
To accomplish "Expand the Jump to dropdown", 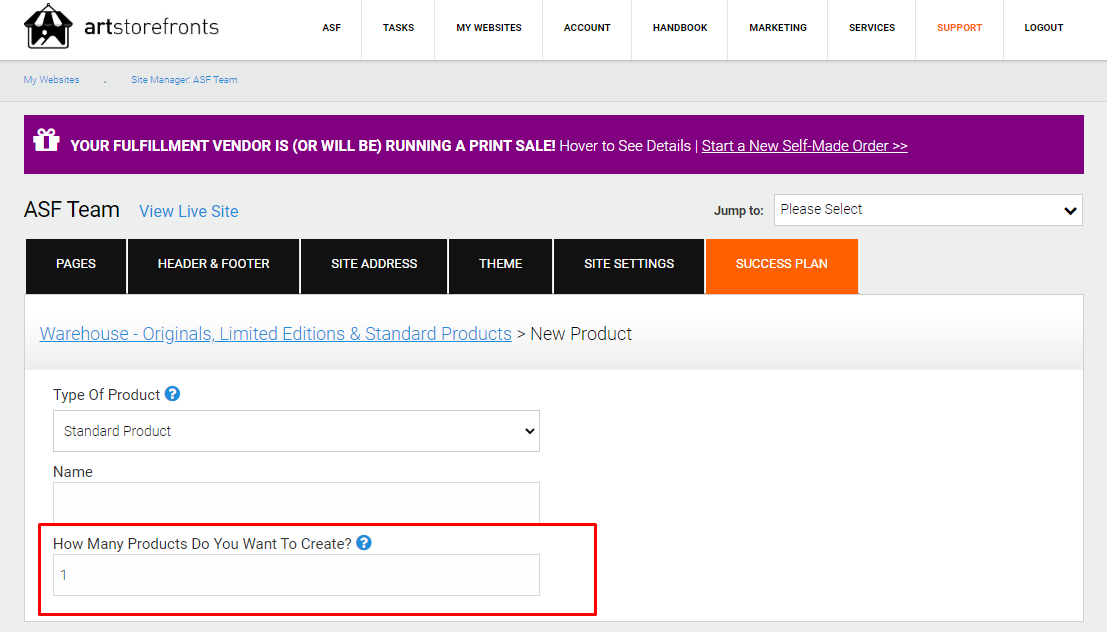I will (x=928, y=210).
